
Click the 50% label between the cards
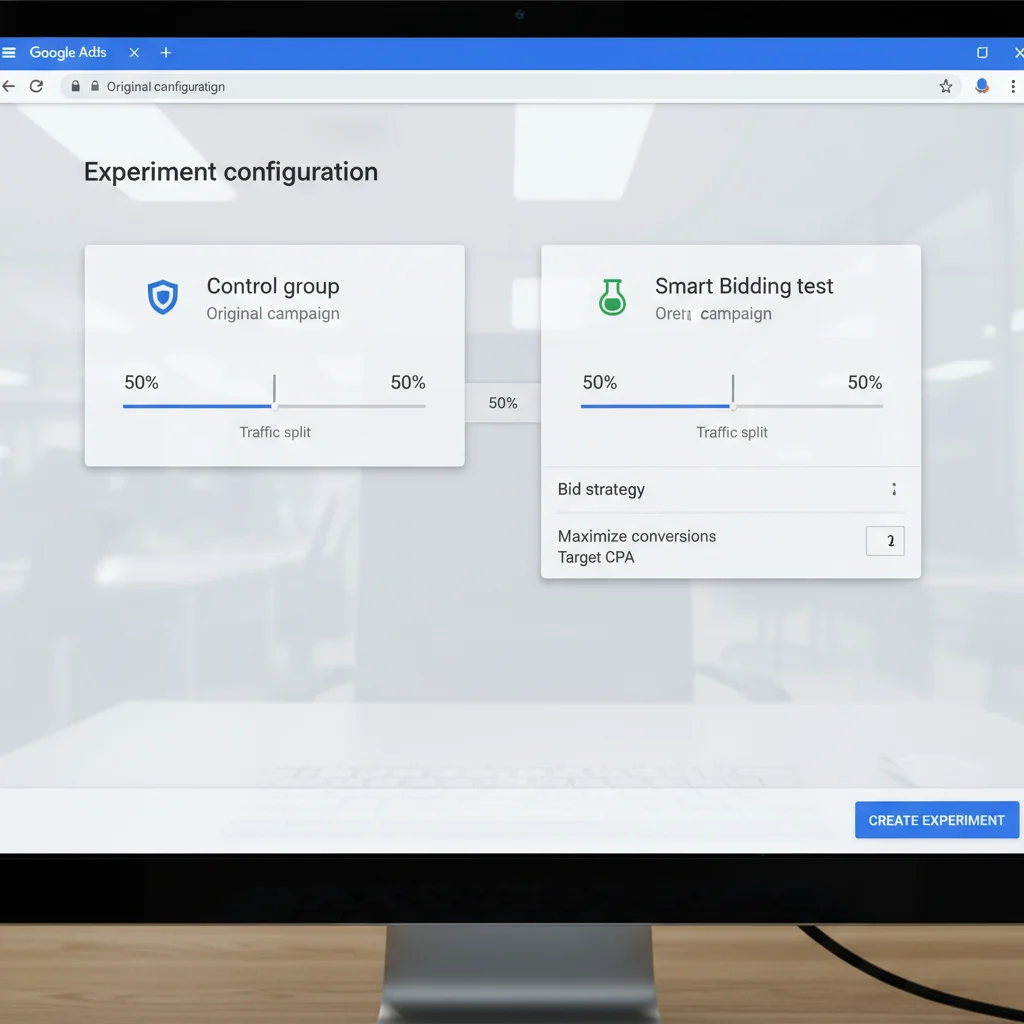click(x=503, y=403)
